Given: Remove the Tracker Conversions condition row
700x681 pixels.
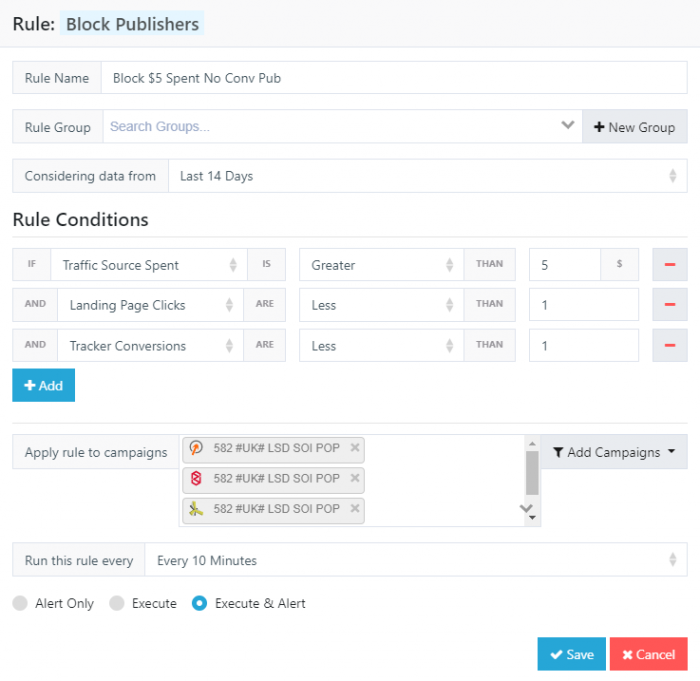Looking at the screenshot, I should (669, 345).
